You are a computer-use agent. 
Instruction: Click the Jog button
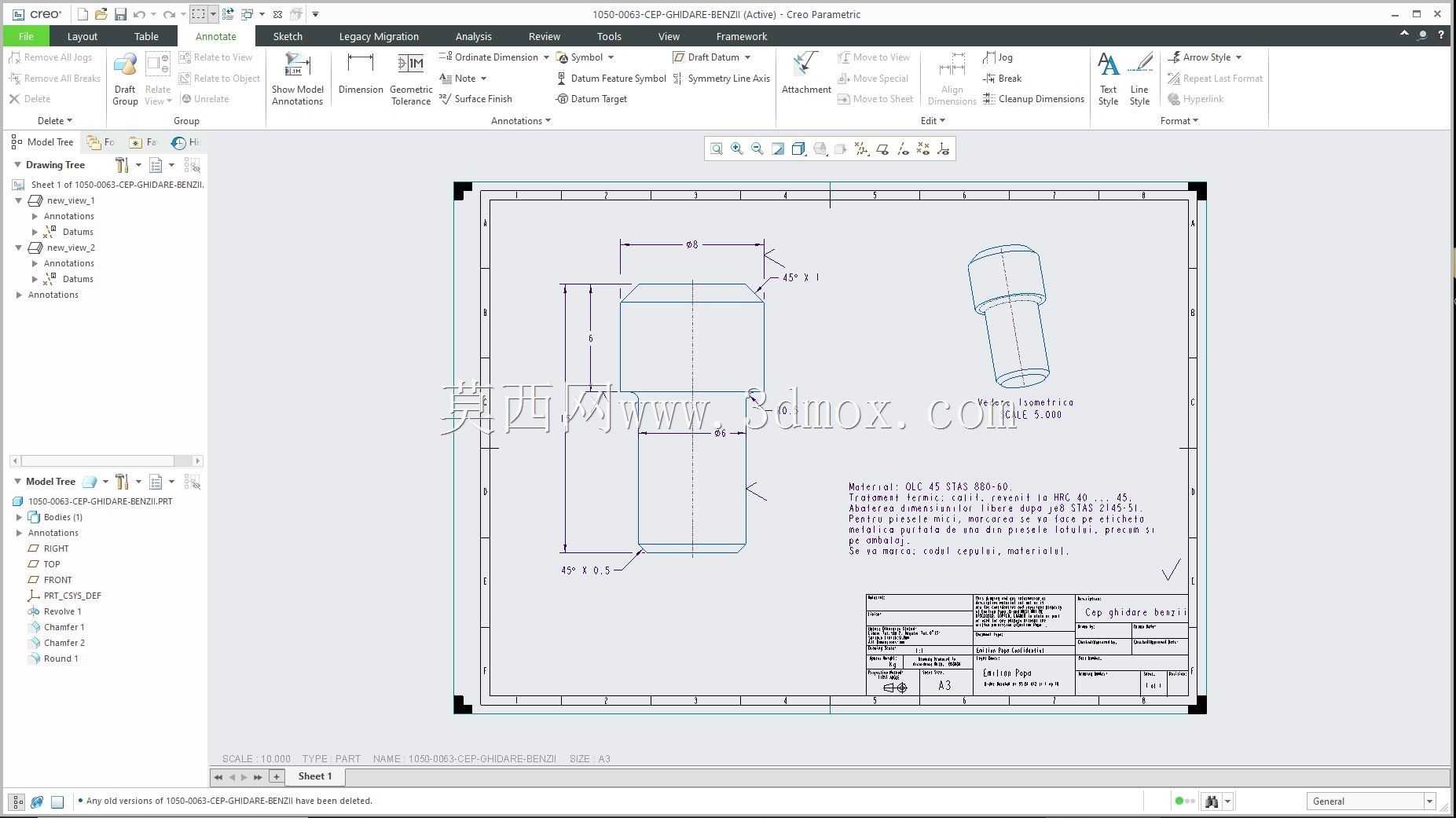point(998,57)
